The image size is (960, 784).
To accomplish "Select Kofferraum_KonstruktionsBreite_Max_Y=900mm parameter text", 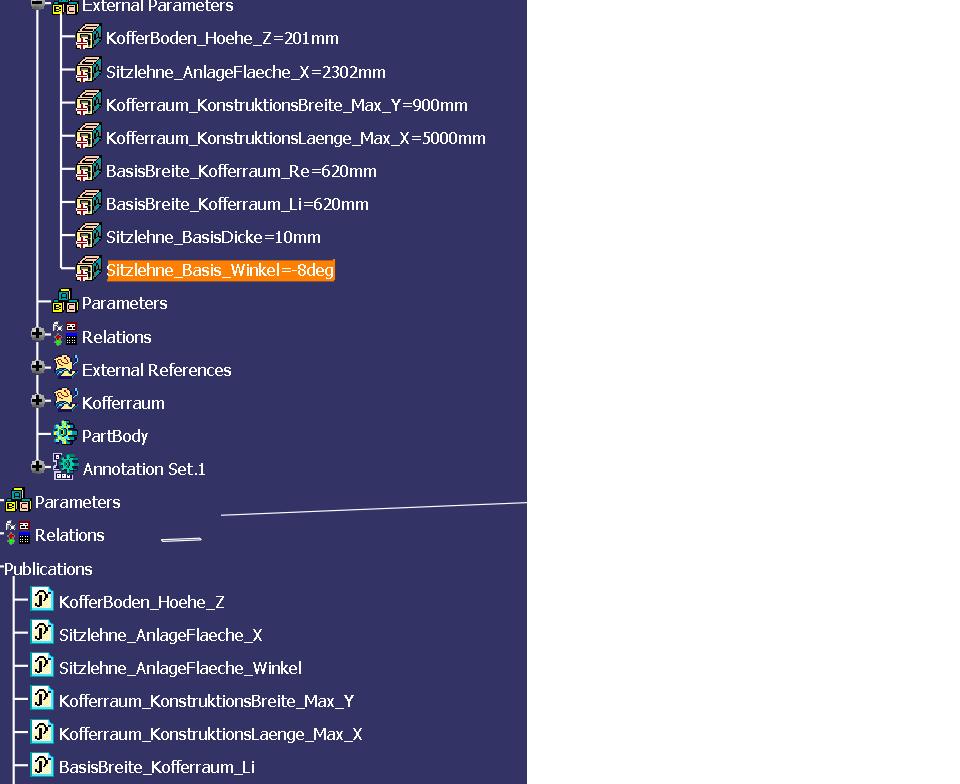I will (287, 105).
